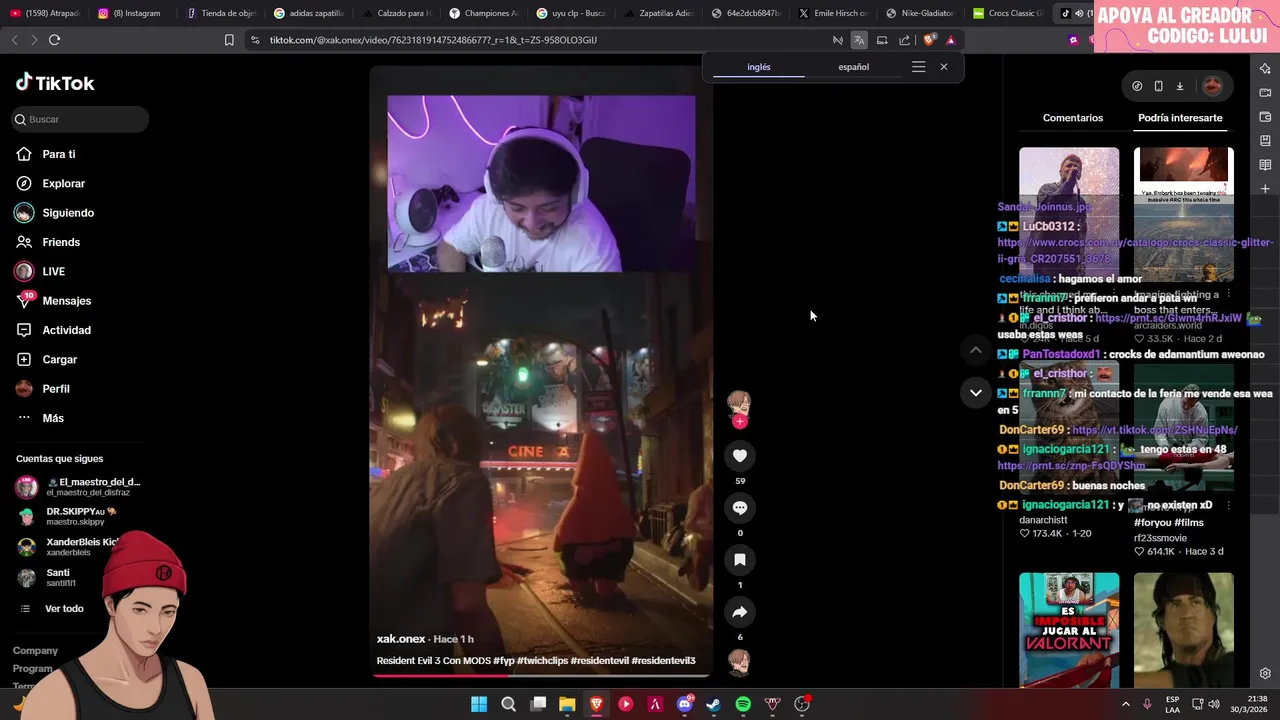Click the share page icon in address bar
This screenshot has width=1280, height=720.
tap(904, 40)
